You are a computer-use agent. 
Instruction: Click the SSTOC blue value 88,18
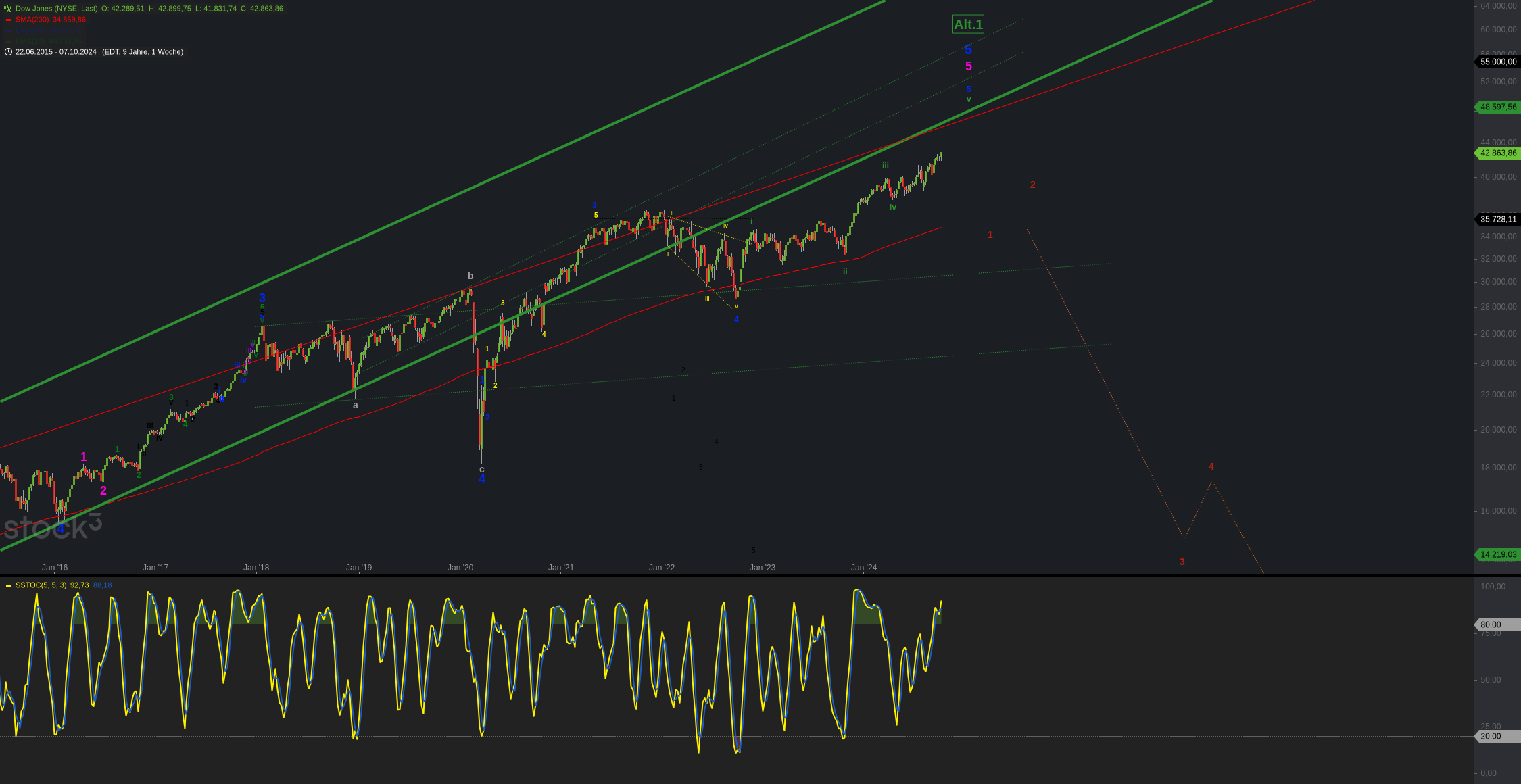coord(102,585)
